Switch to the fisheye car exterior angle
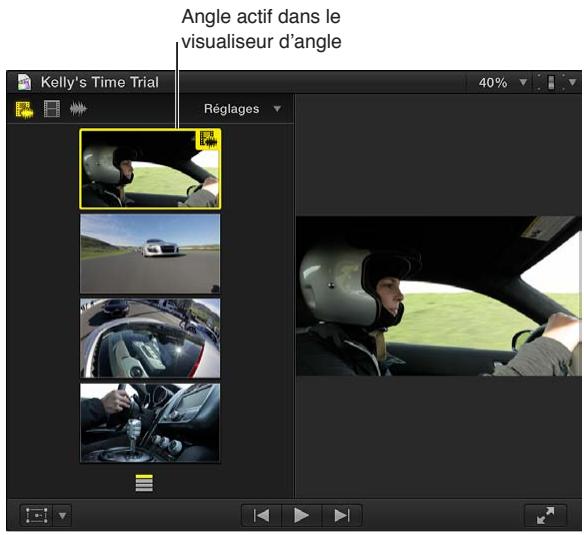Viewport: 584px width, 535px height. (150, 338)
